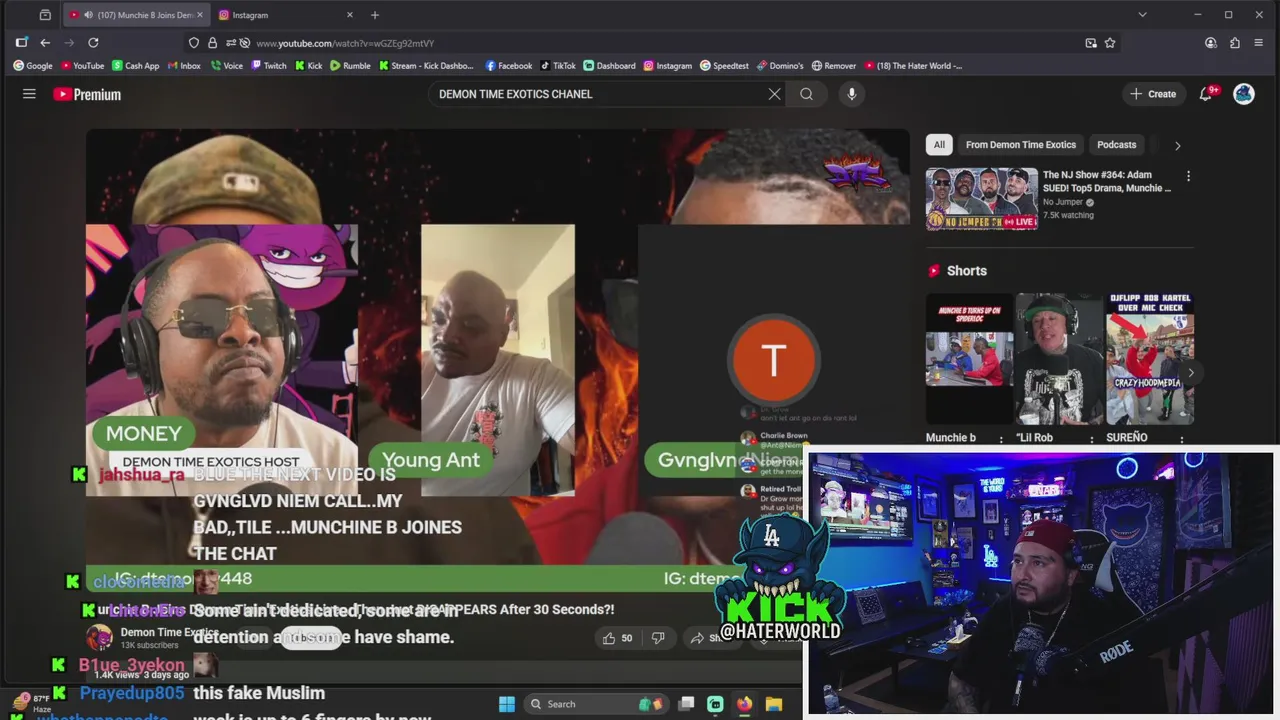
Task: Open the Speedtest bookmark
Action: (x=724, y=66)
